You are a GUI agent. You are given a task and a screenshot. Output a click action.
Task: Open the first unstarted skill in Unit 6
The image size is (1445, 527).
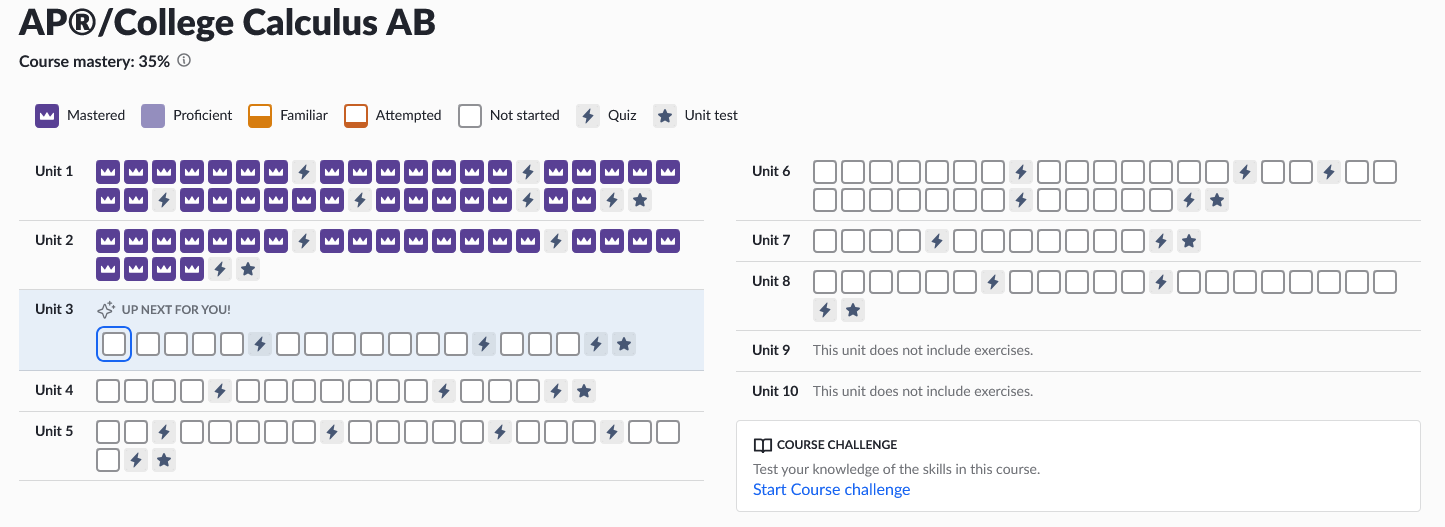[824, 172]
